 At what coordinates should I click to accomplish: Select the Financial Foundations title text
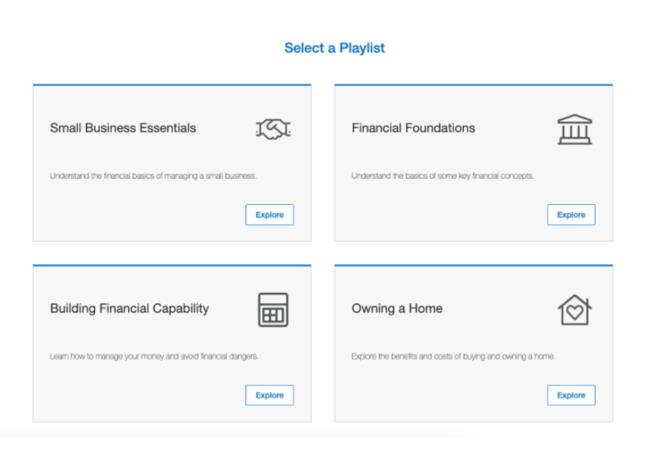413,128
